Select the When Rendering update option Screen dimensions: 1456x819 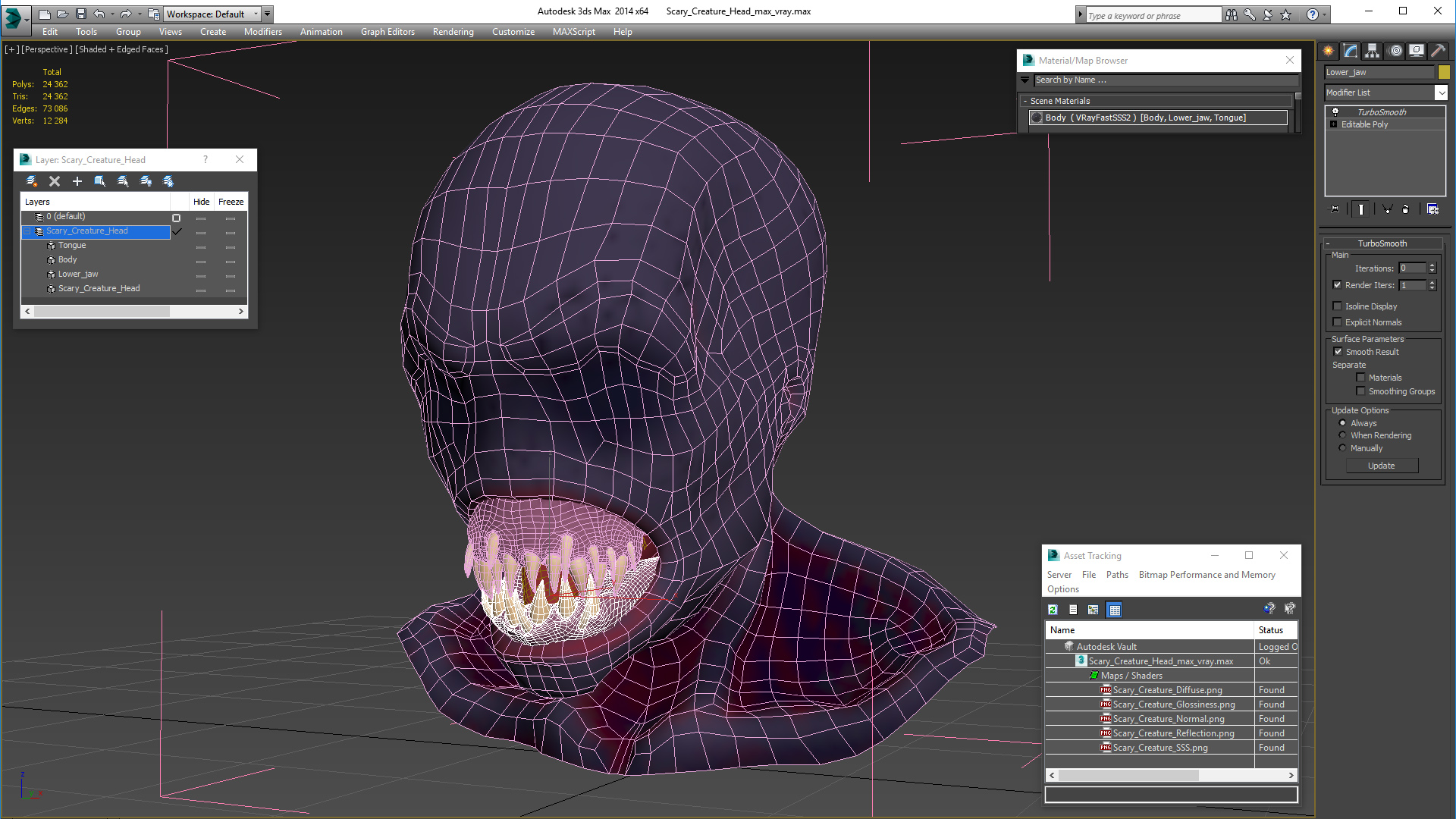(x=1342, y=435)
